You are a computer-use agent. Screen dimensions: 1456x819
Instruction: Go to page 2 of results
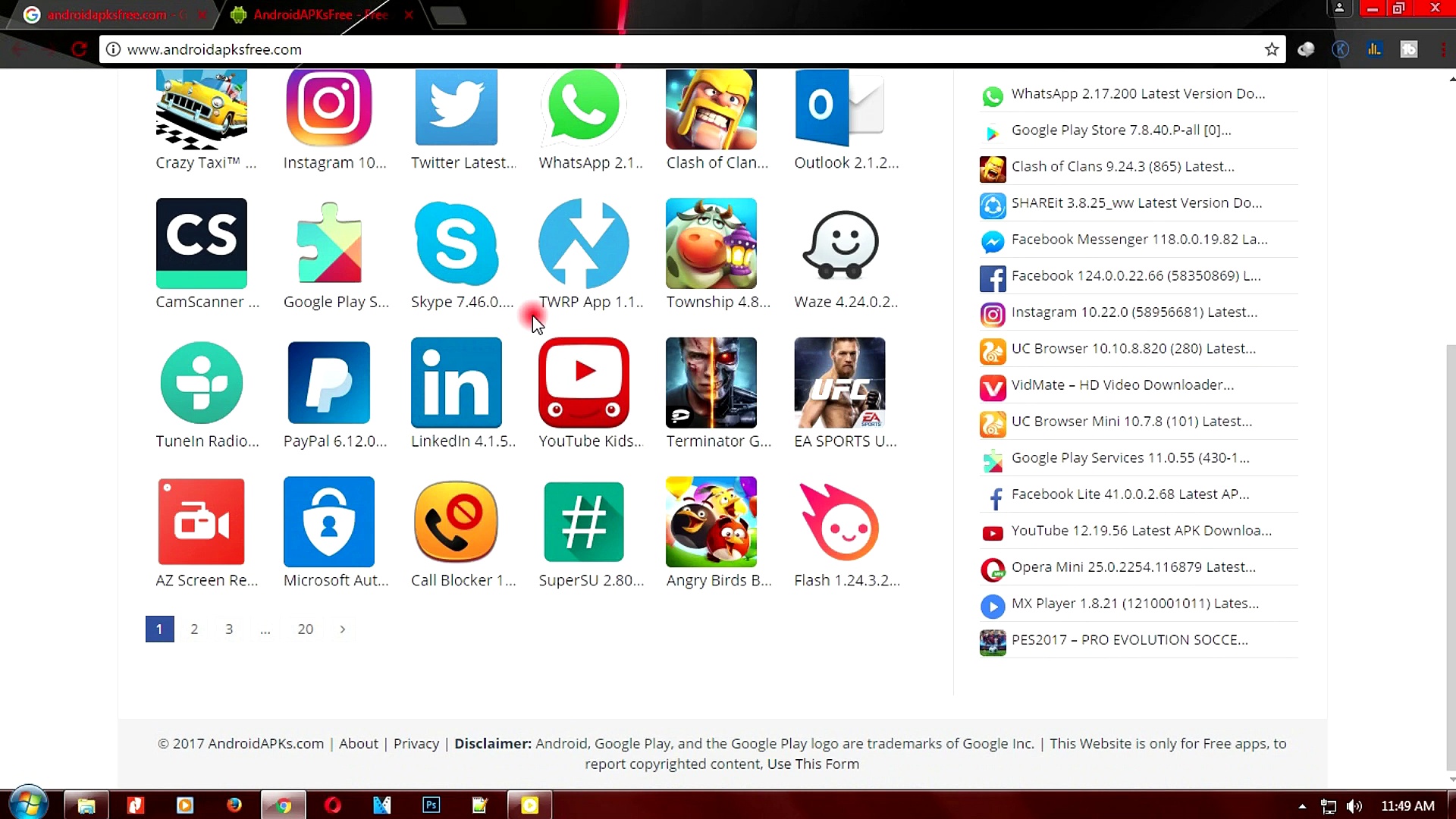coord(194,629)
